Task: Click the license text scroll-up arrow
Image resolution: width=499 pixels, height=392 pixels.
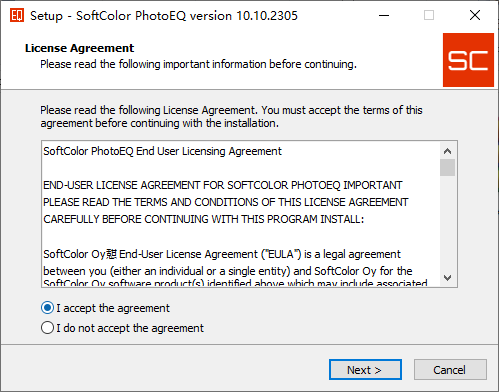Action: (x=447, y=151)
